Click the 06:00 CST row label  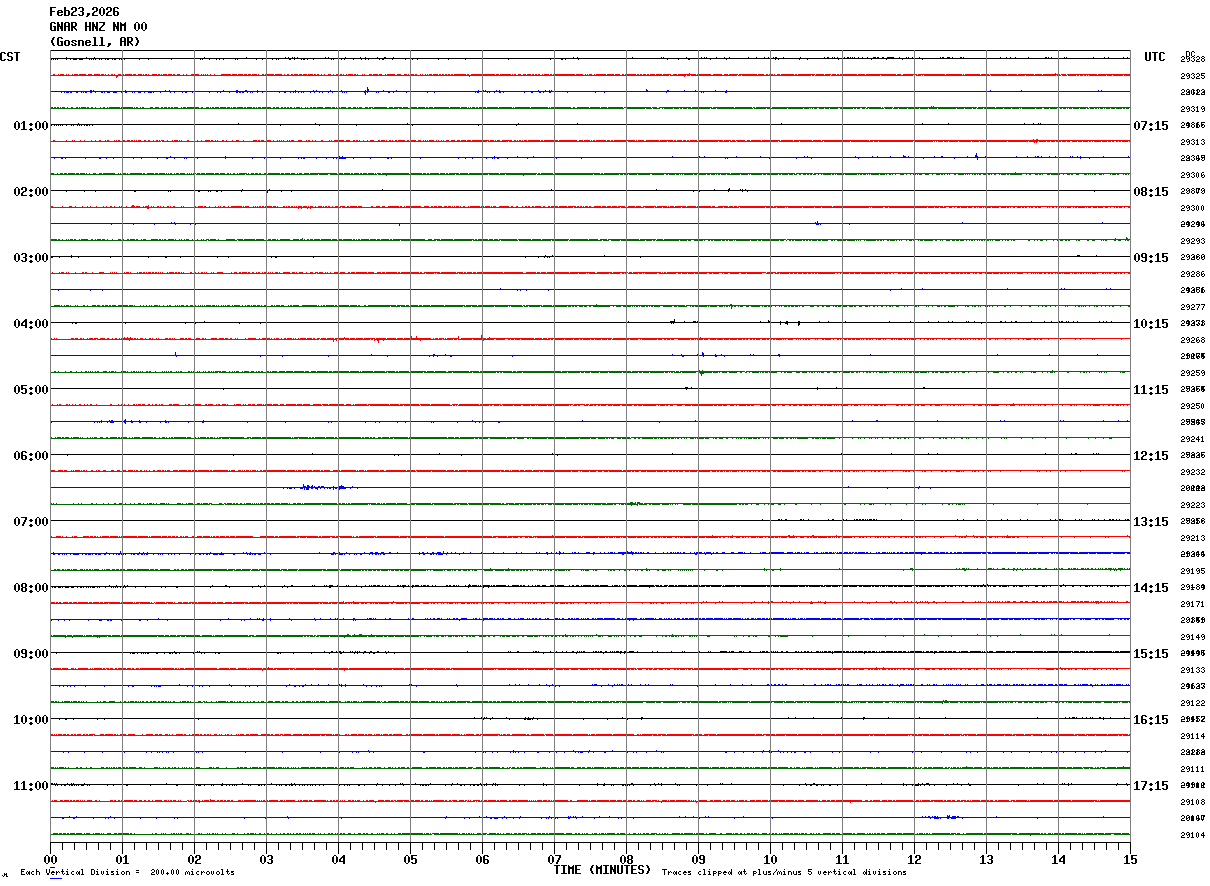(x=31, y=455)
